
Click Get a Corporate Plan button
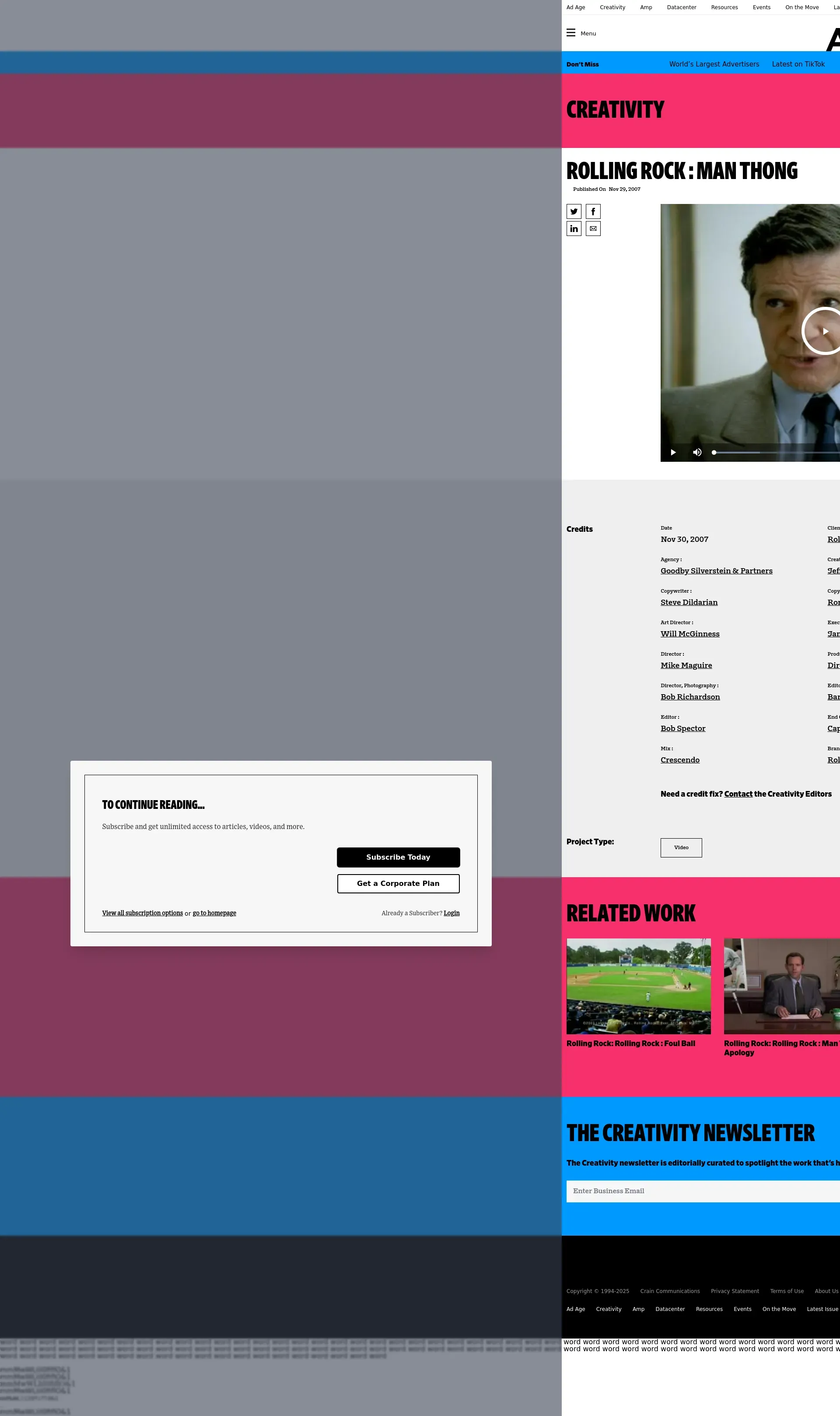click(398, 883)
